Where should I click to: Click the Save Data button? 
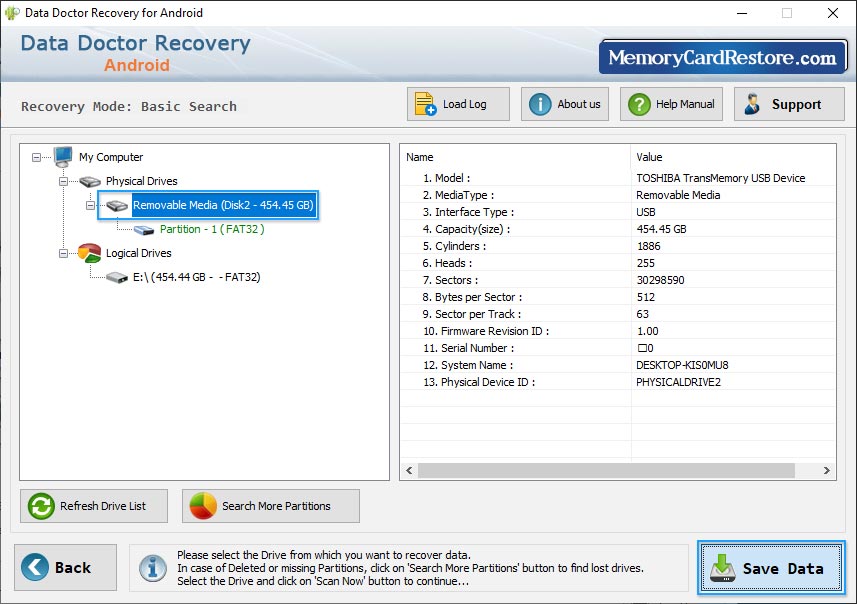[771, 567]
